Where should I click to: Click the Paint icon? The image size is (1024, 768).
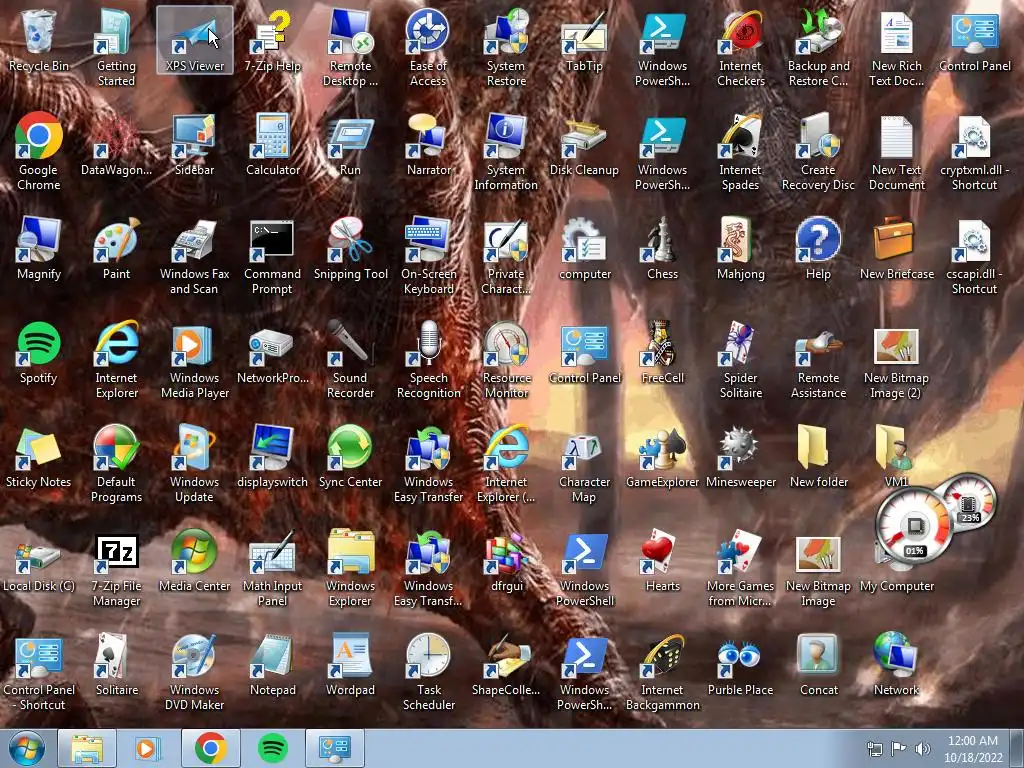[116, 249]
